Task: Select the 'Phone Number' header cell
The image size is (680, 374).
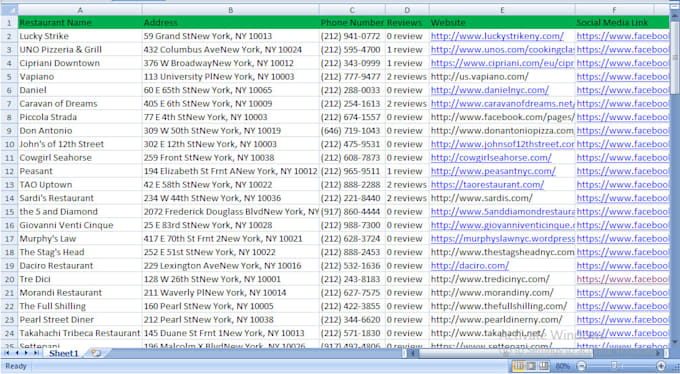Action: click(x=352, y=23)
